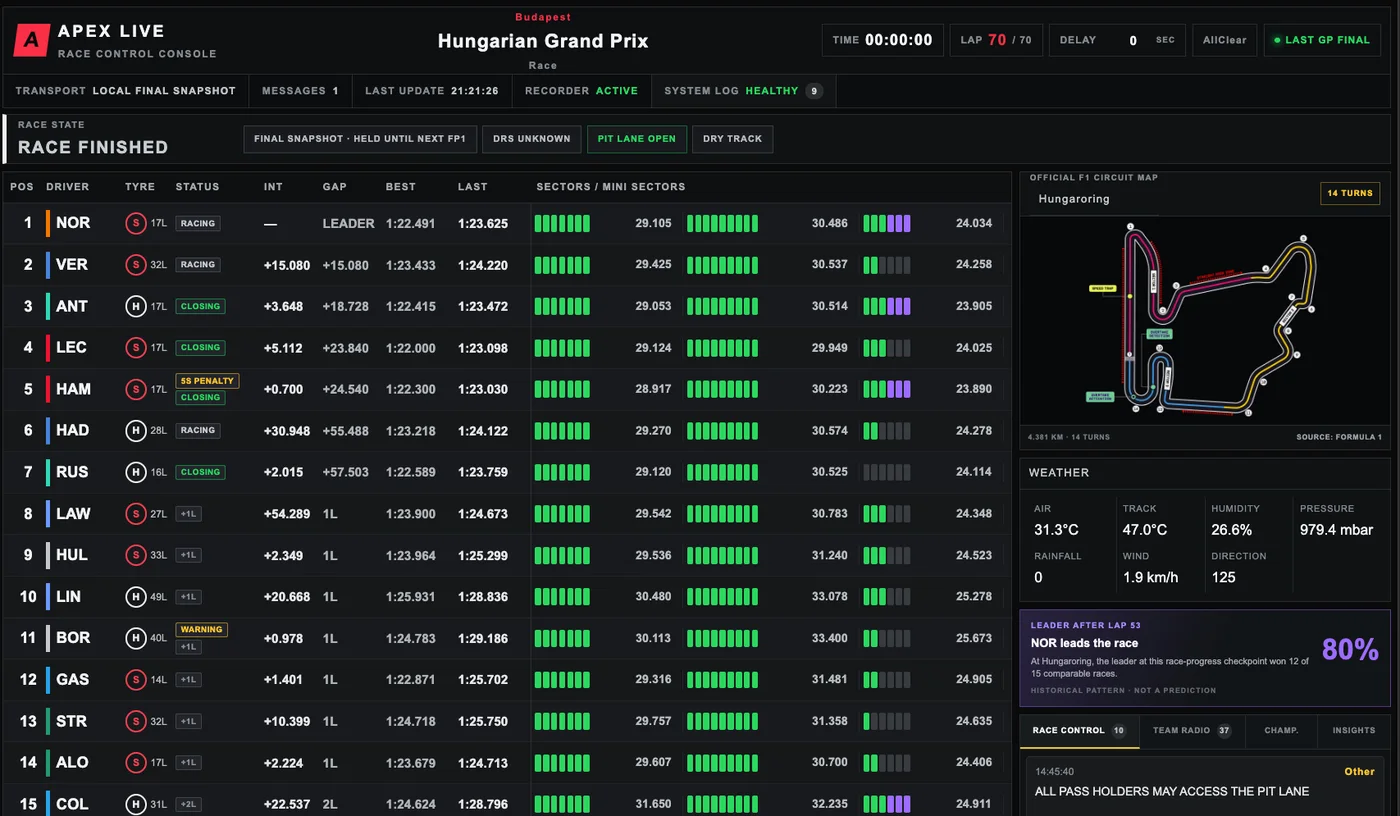Click the red Apex Live logo icon
Viewport: 1400px width, 816px height.
32,41
